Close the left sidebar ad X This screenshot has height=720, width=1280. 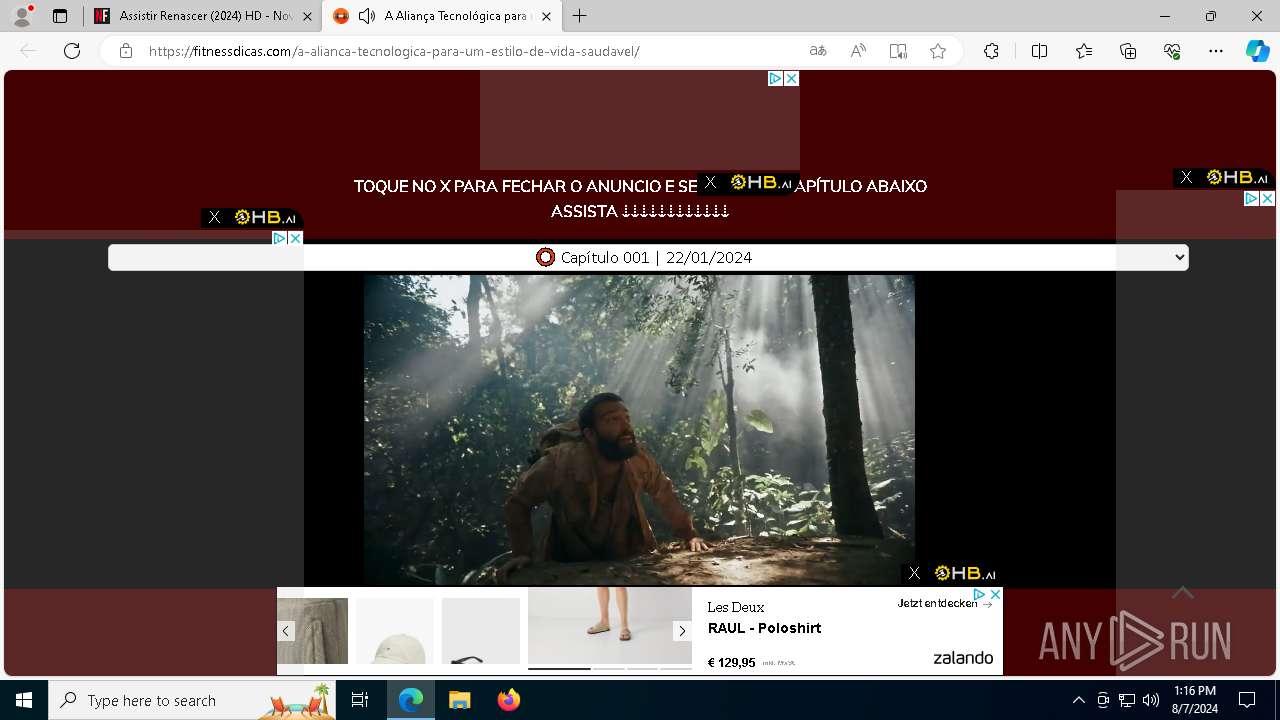pyautogui.click(x=295, y=238)
